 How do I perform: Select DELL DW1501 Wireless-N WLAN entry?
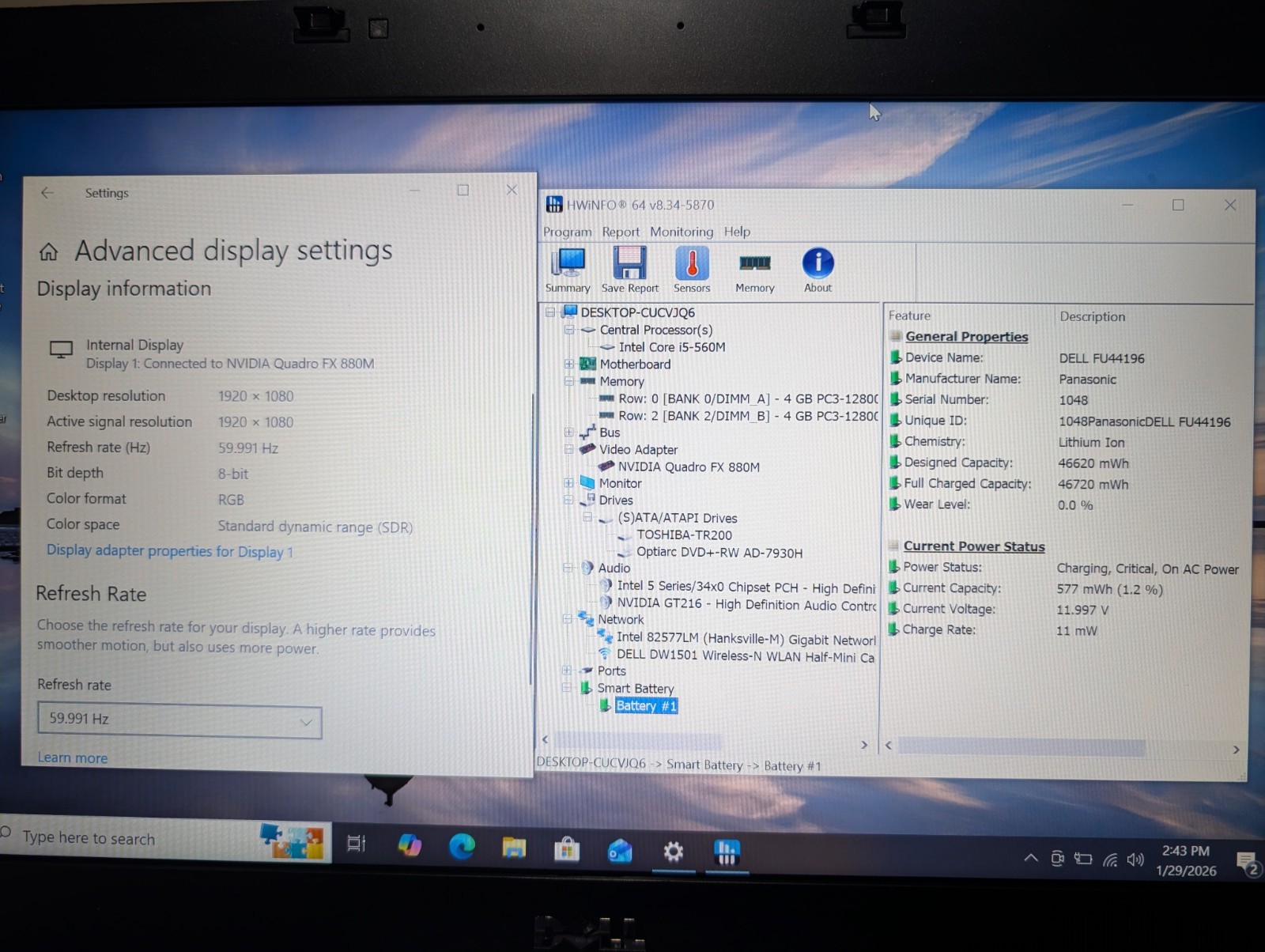[x=746, y=656]
